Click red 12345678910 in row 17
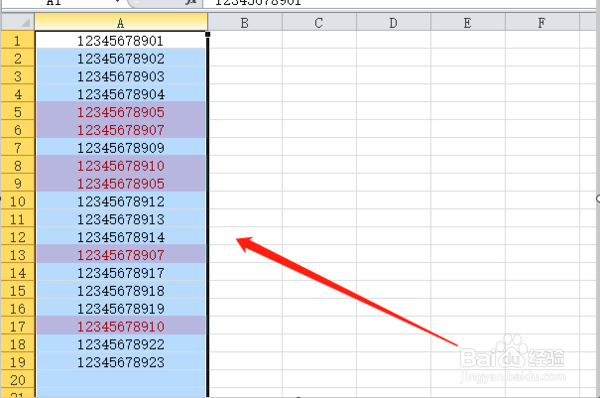 point(121,326)
